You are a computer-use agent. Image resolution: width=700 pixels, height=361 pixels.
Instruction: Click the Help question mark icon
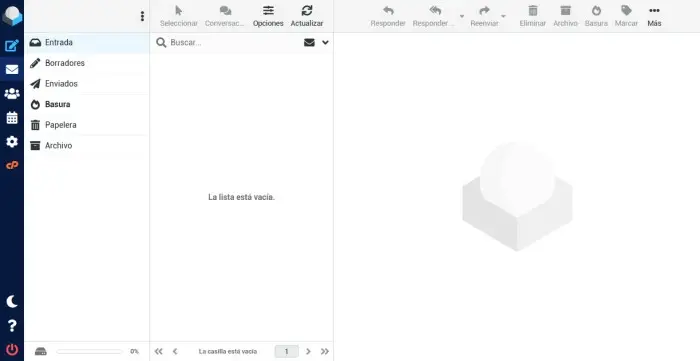pyautogui.click(x=12, y=326)
